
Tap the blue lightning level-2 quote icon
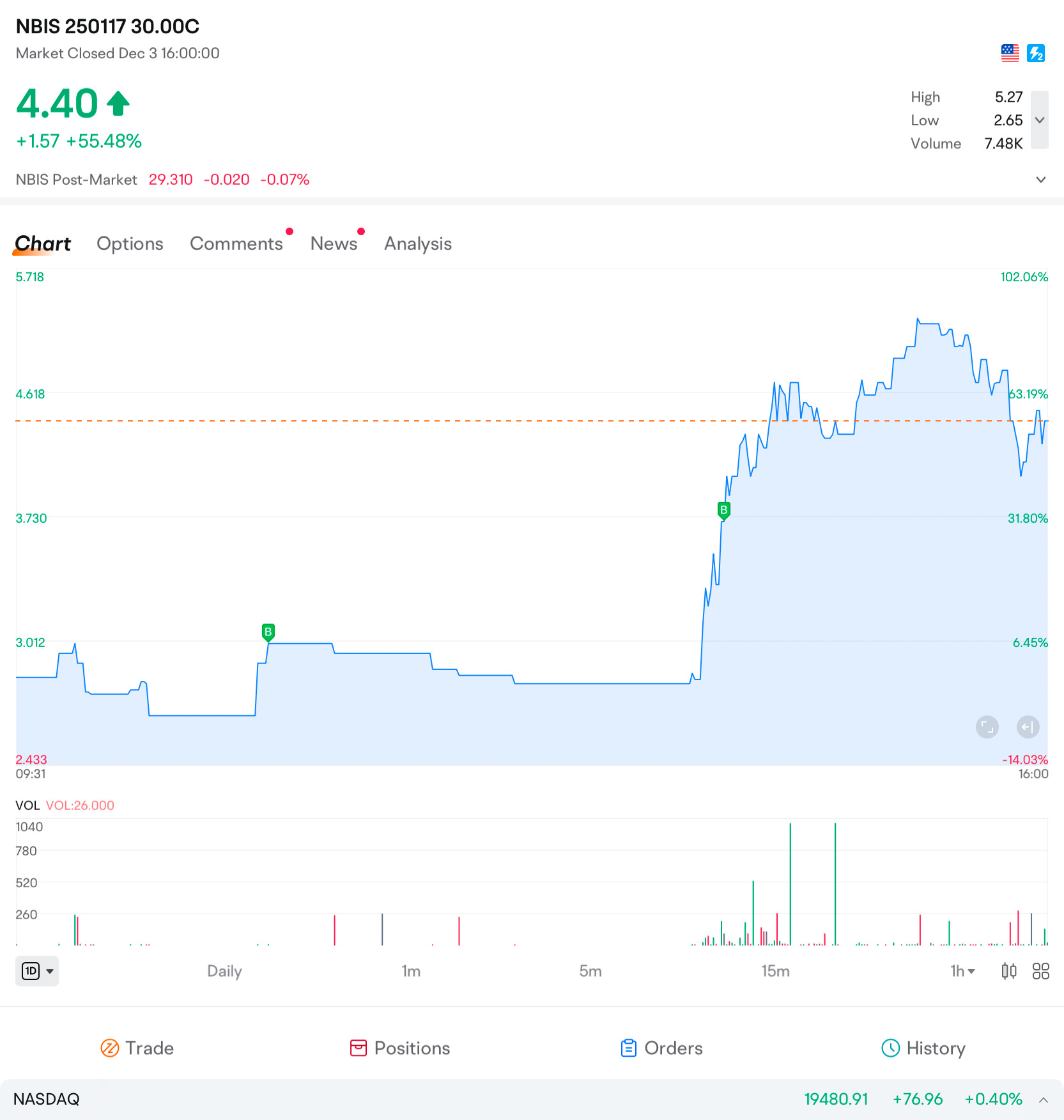(x=1035, y=53)
